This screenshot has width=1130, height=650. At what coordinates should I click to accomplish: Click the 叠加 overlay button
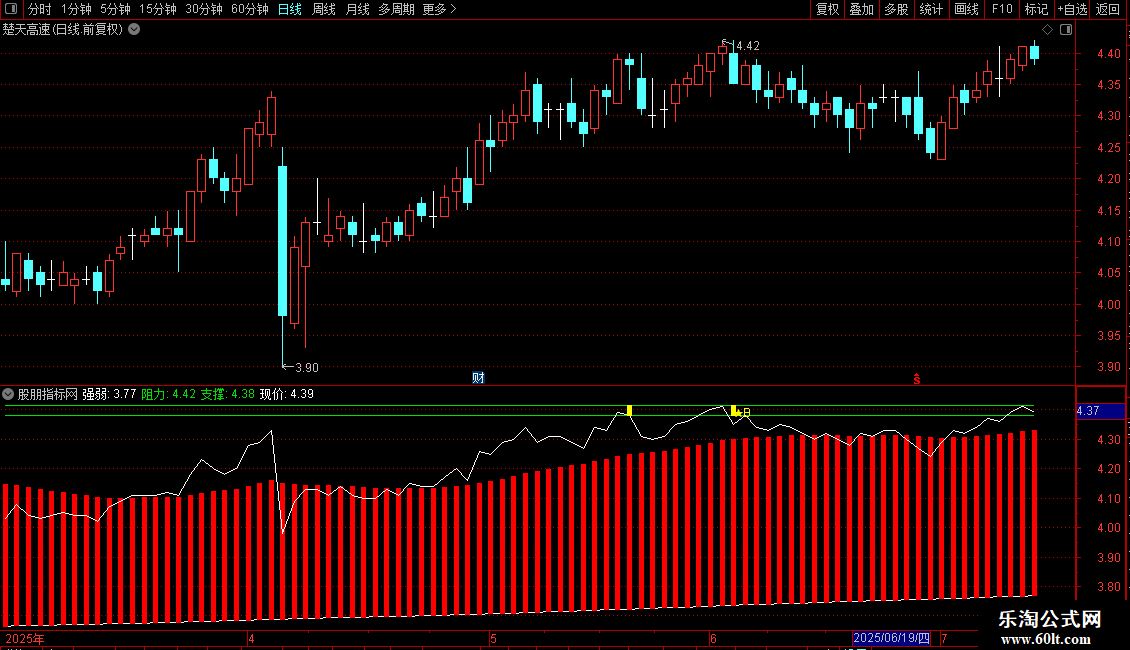861,9
